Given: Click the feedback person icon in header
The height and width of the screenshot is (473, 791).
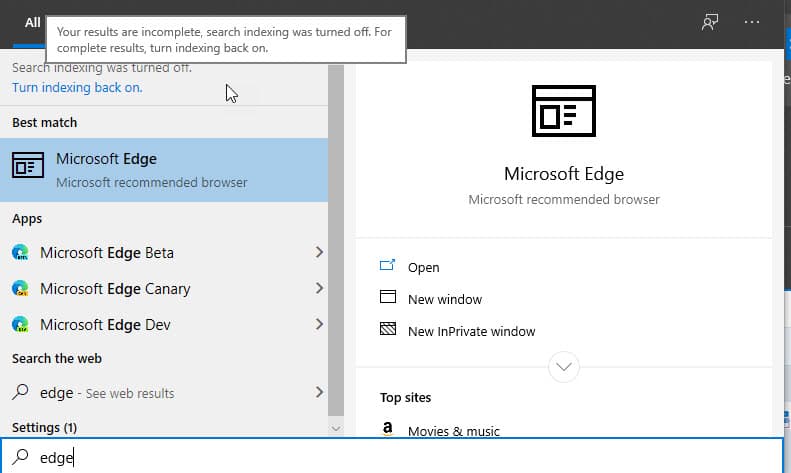Looking at the screenshot, I should 710,22.
